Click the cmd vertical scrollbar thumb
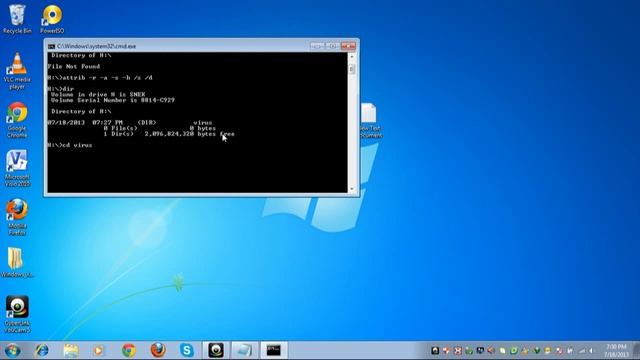640x360 pixels. point(352,69)
